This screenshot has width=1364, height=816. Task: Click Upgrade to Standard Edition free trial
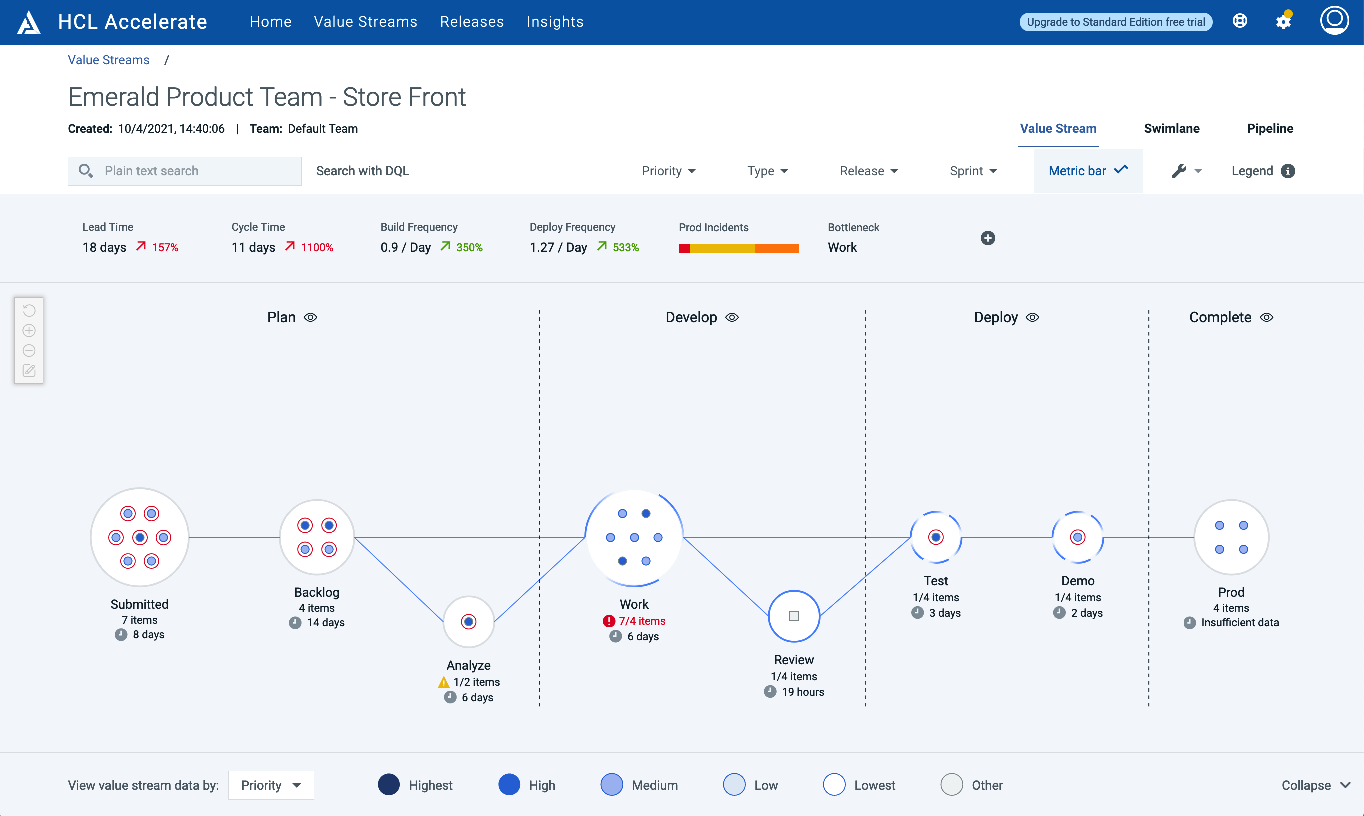(1116, 21)
